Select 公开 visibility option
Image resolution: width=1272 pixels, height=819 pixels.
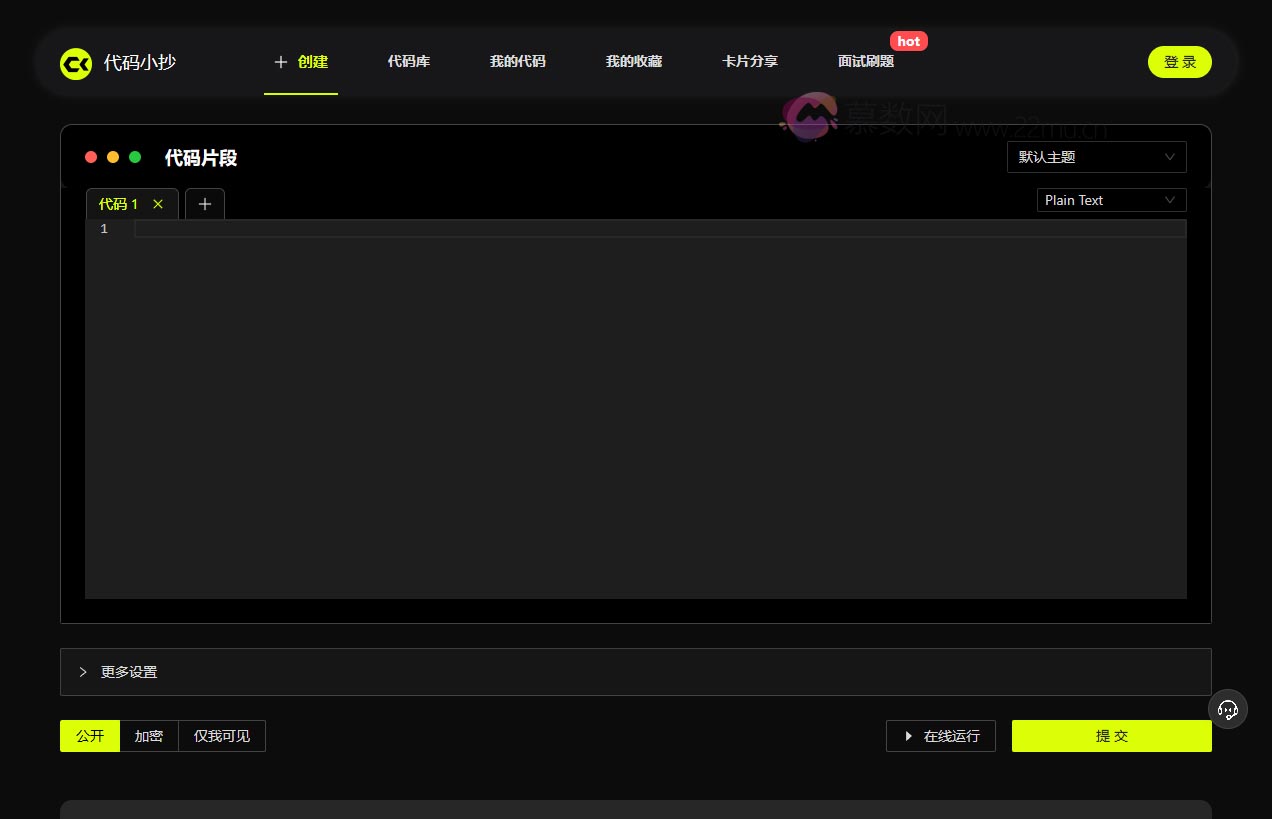(90, 736)
